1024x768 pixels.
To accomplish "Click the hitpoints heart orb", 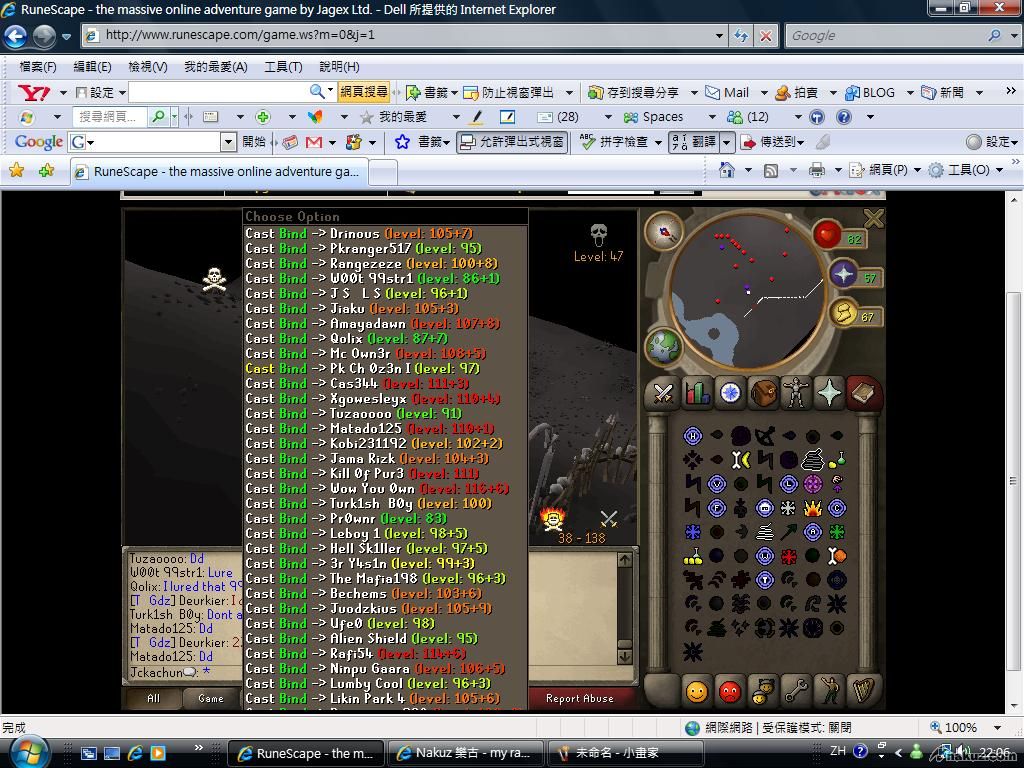I will (827, 234).
